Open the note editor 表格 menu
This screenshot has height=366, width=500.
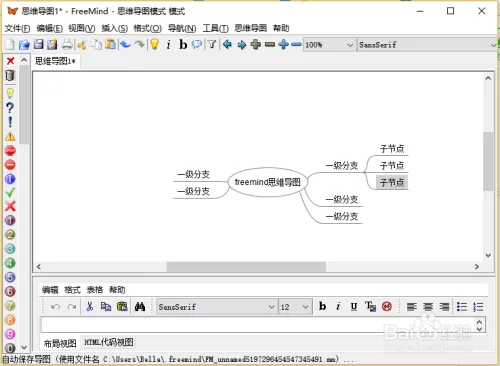pos(95,290)
